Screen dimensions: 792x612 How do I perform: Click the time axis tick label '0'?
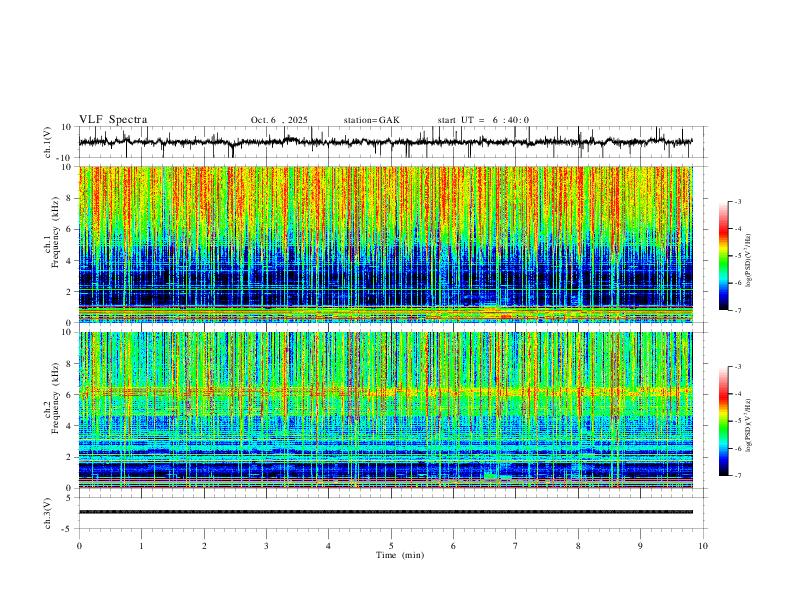(79, 546)
